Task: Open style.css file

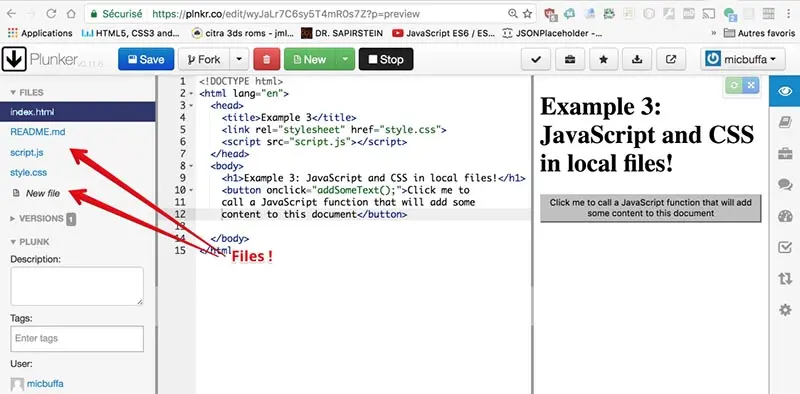Action: [x=29, y=173]
